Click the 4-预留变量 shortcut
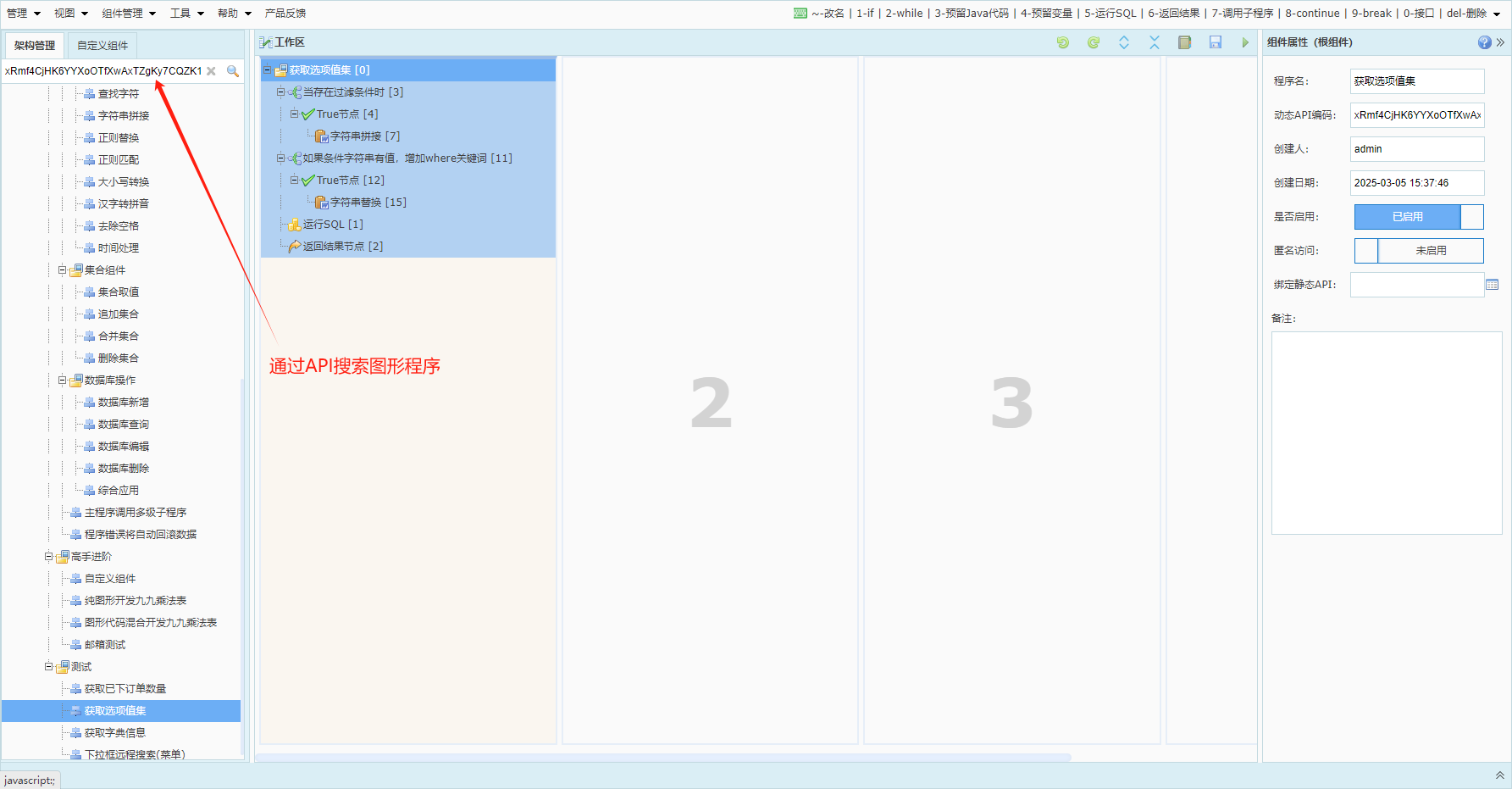 (1047, 13)
